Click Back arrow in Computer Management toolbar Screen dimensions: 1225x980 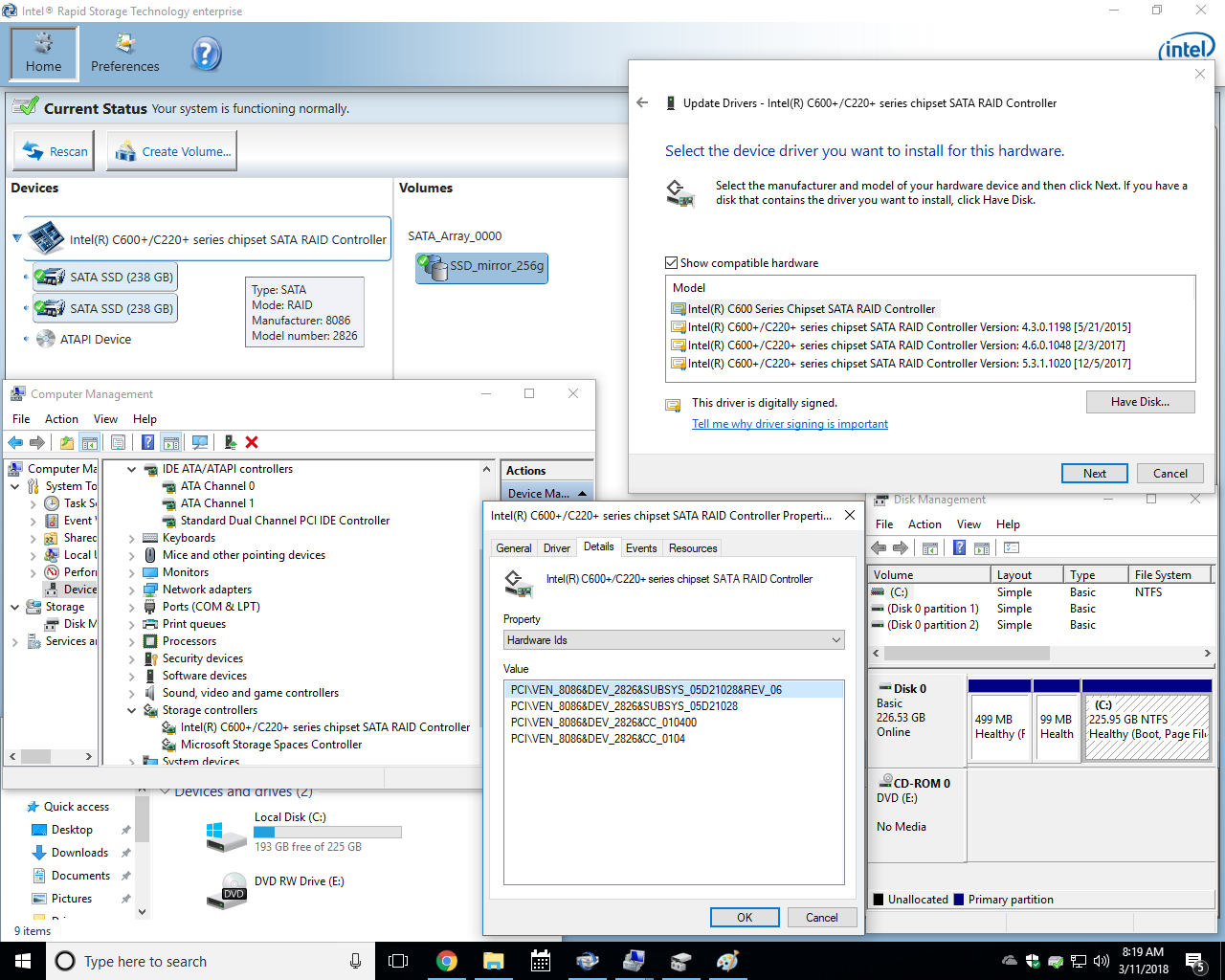[x=15, y=442]
